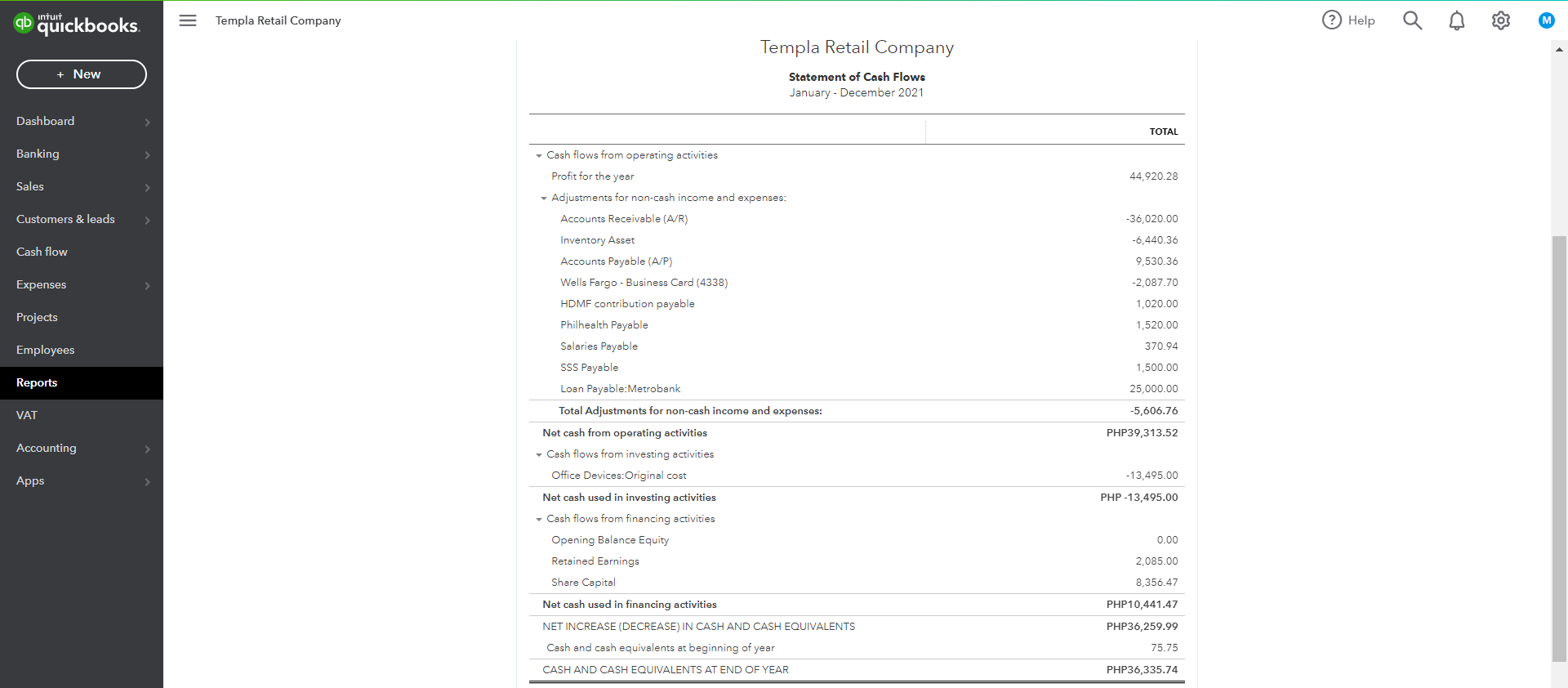Open the Employees page
The width and height of the screenshot is (1568, 688).
pyautogui.click(x=45, y=350)
